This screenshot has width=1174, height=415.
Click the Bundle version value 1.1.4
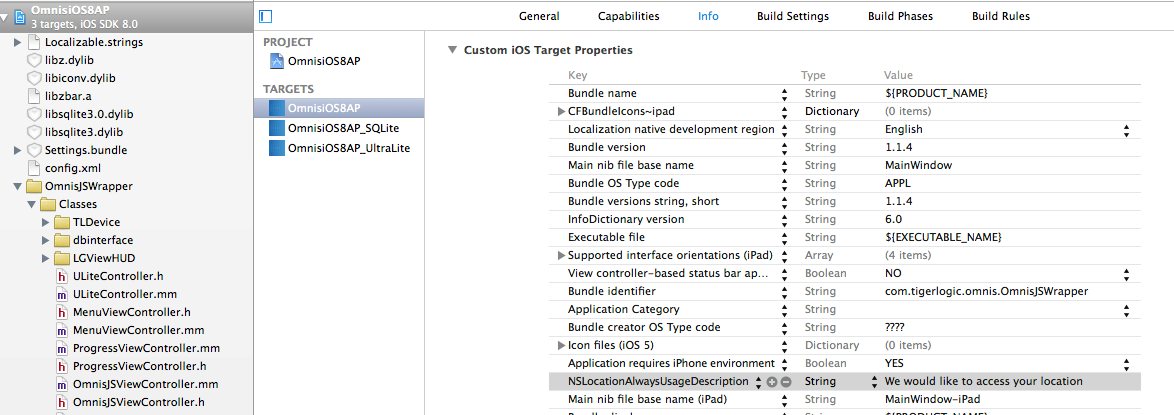(x=900, y=148)
